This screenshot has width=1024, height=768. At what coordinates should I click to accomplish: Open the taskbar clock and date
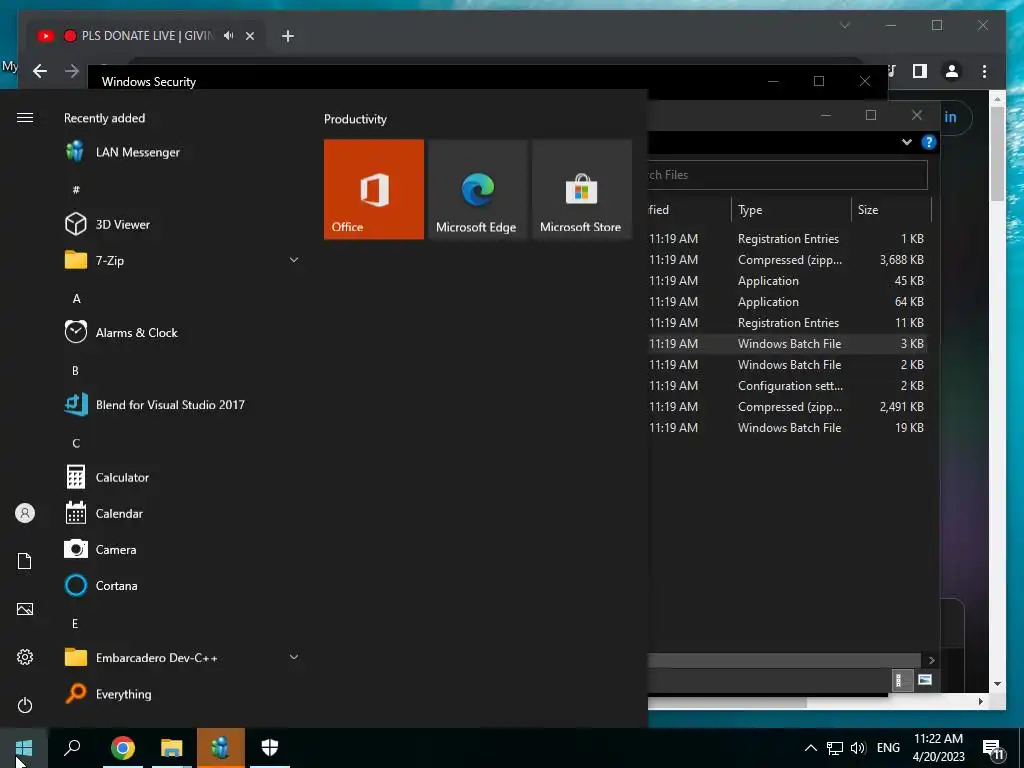938,748
